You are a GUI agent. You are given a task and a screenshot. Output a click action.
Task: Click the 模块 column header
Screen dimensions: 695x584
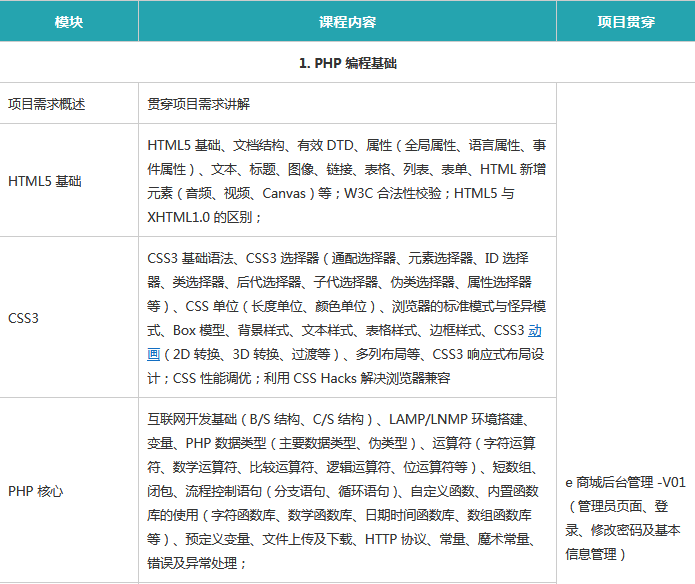point(69,21)
